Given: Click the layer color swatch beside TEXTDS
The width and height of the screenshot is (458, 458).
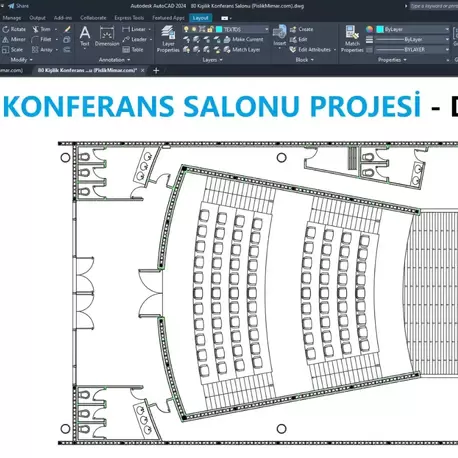Looking at the screenshot, I should click(219, 29).
